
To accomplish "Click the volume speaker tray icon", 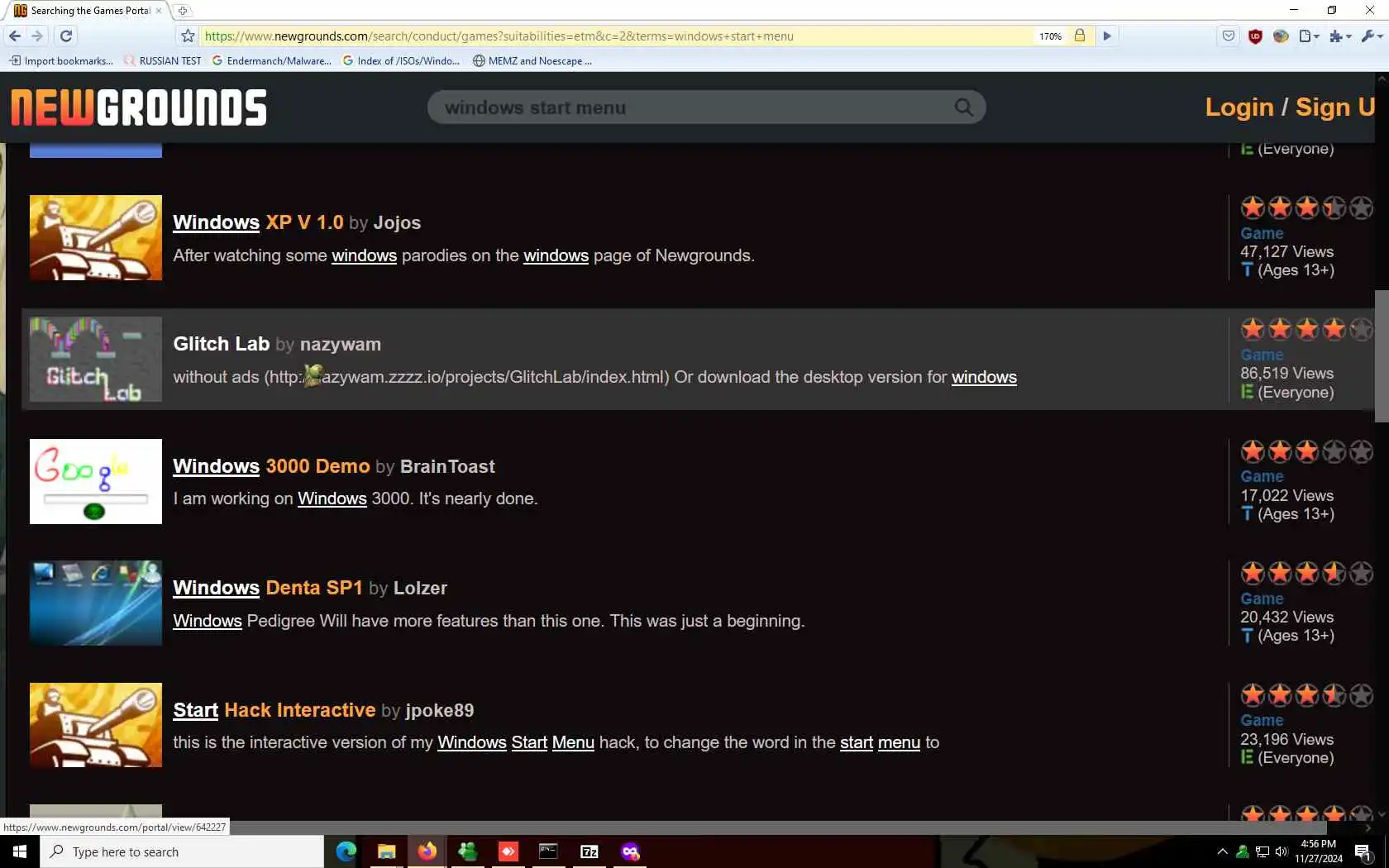I will point(1282,851).
